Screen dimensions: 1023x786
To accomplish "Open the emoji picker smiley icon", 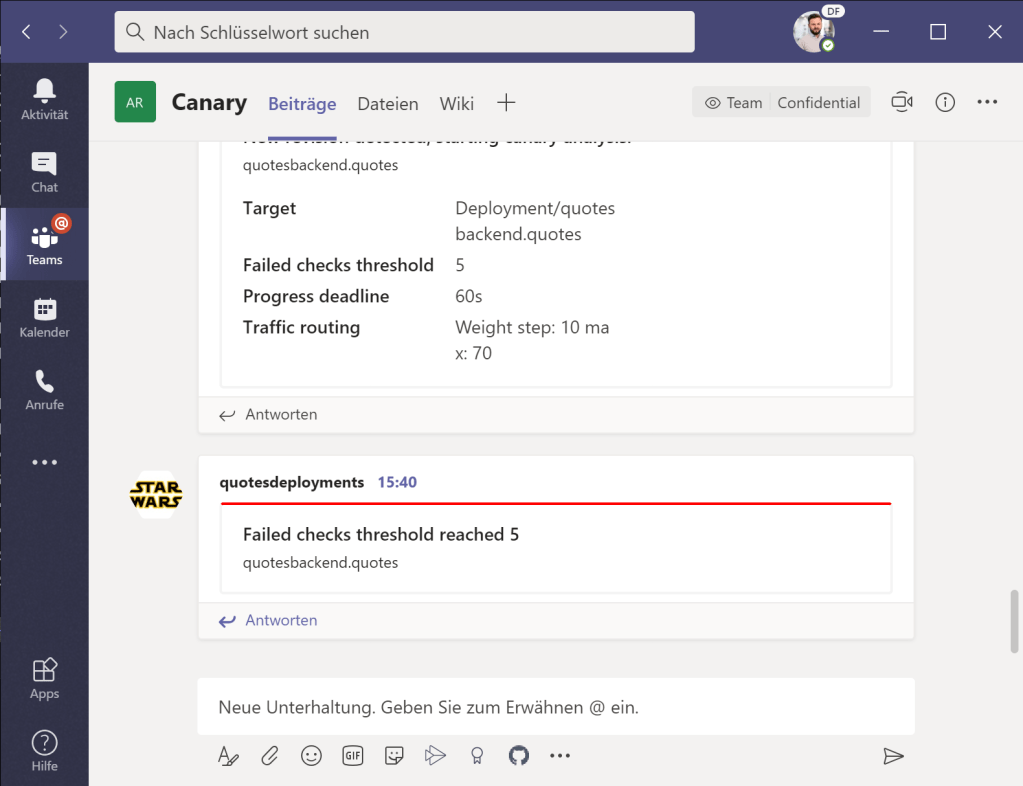I will (311, 756).
